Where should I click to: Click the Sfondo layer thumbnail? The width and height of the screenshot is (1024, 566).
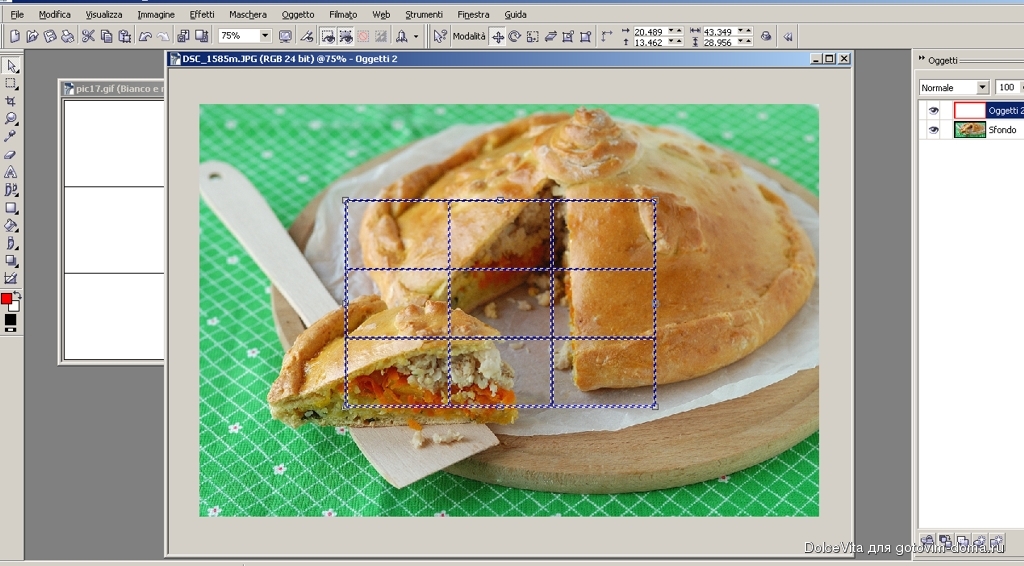pos(970,130)
